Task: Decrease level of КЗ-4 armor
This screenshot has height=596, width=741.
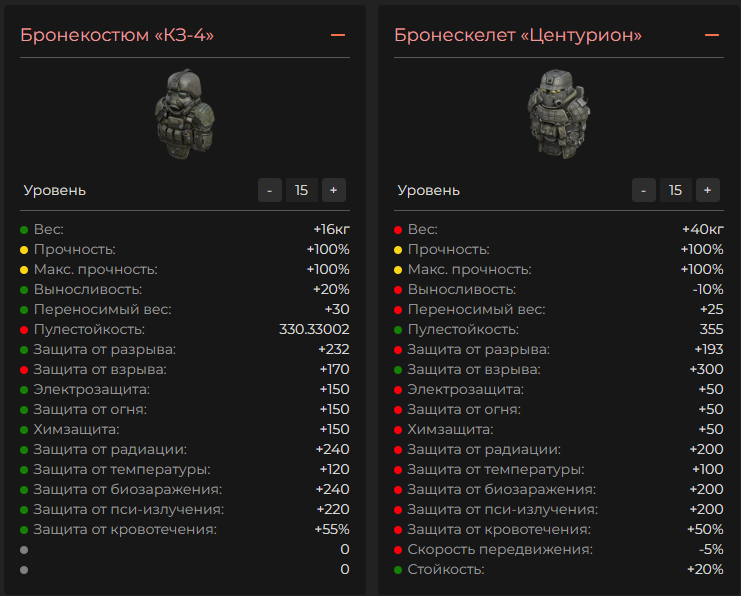Action: (x=270, y=190)
